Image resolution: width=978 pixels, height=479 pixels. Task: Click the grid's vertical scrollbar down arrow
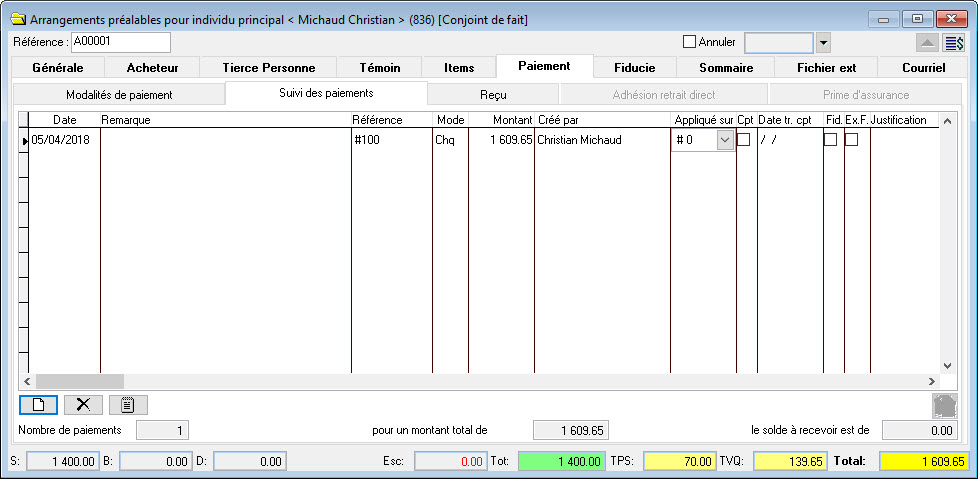(x=948, y=366)
